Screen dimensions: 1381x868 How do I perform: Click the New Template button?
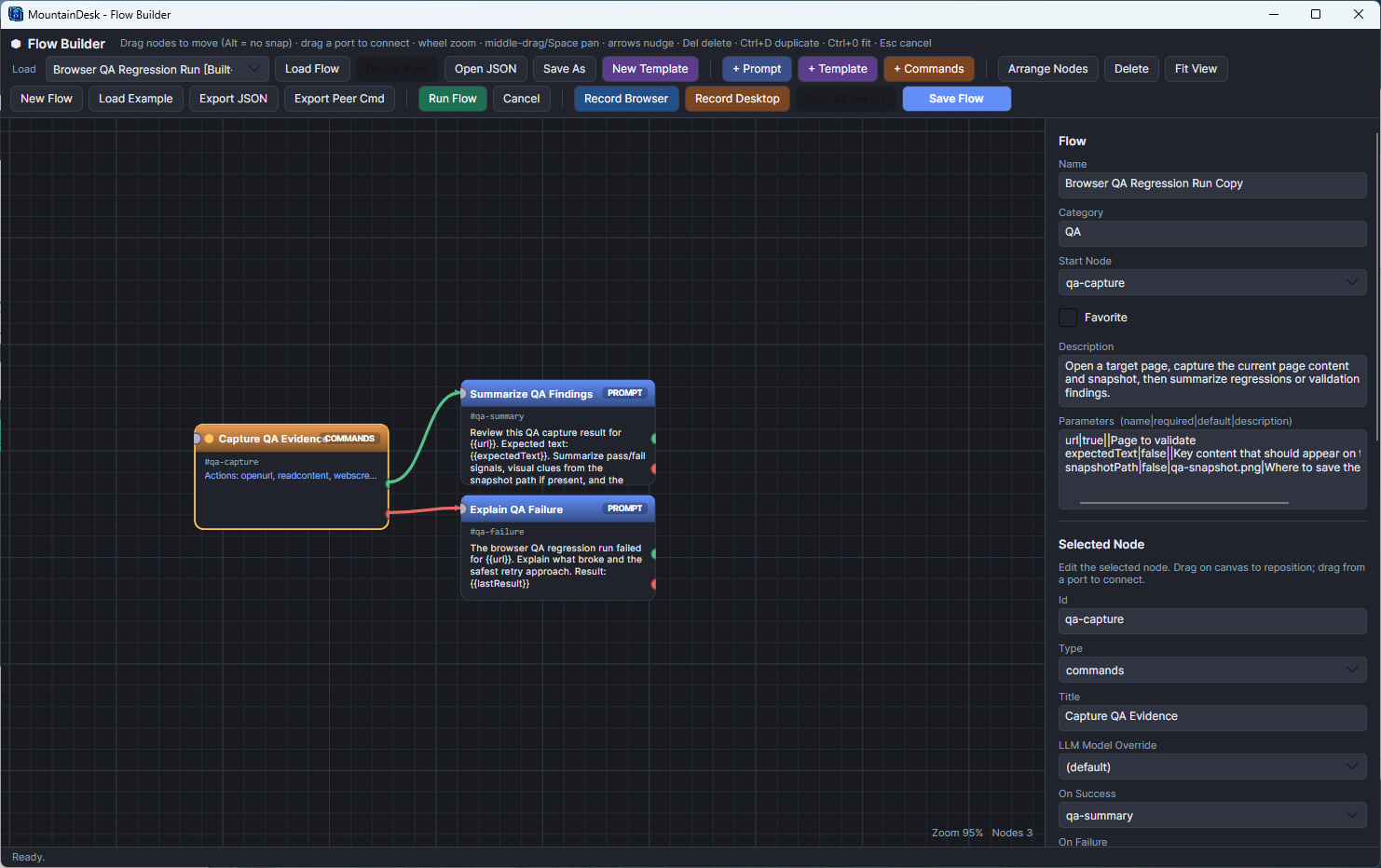(650, 69)
